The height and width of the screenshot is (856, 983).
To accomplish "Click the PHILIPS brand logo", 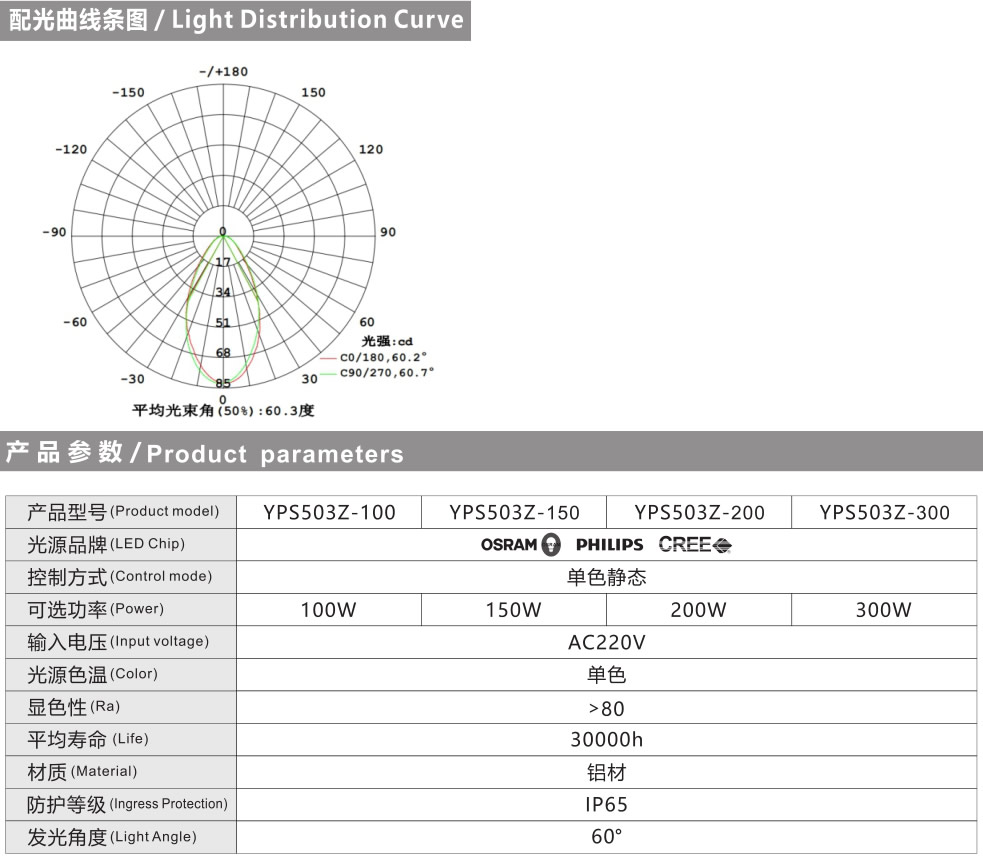I will [610, 545].
